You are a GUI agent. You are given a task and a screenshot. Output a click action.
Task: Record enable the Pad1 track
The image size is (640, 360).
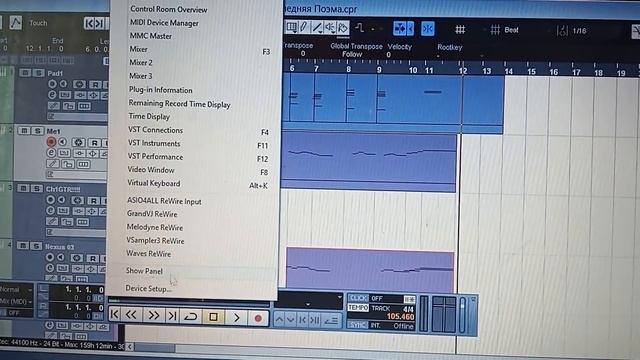point(52,84)
